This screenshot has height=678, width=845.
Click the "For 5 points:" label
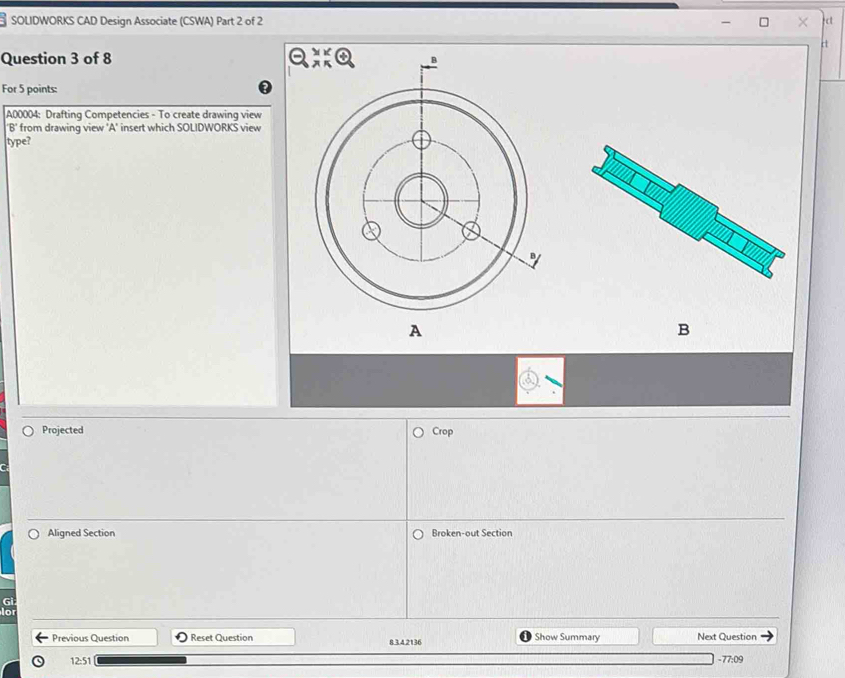click(x=29, y=89)
